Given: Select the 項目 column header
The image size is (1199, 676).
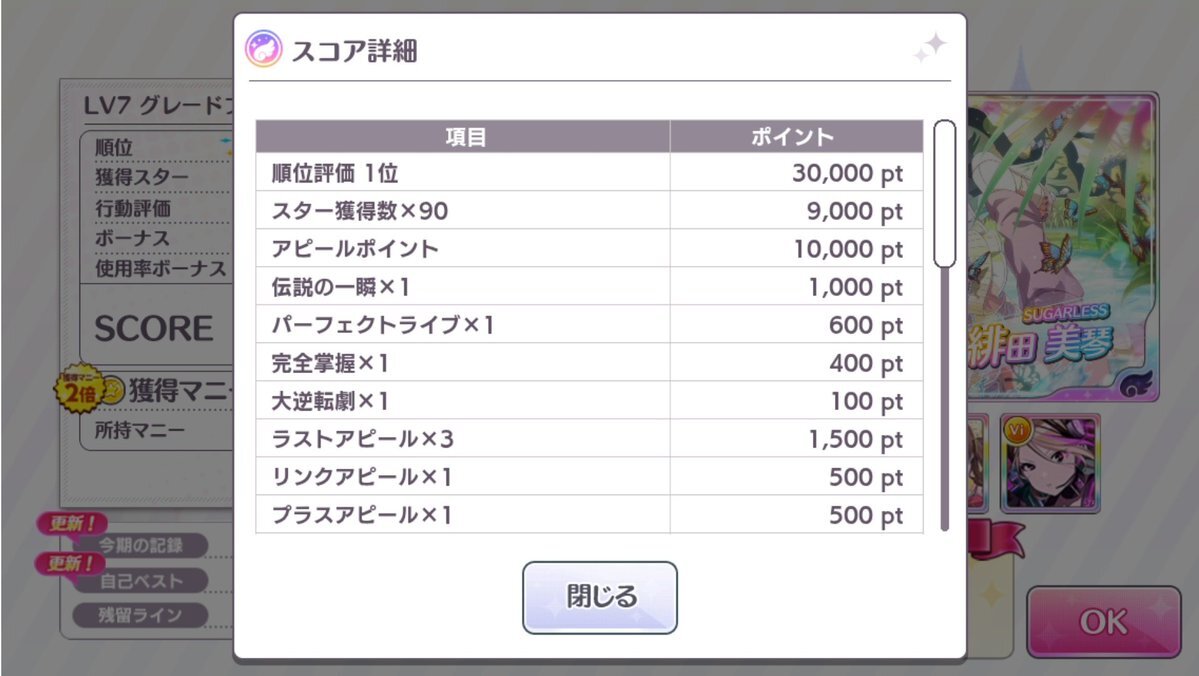Looking at the screenshot, I should (463, 137).
